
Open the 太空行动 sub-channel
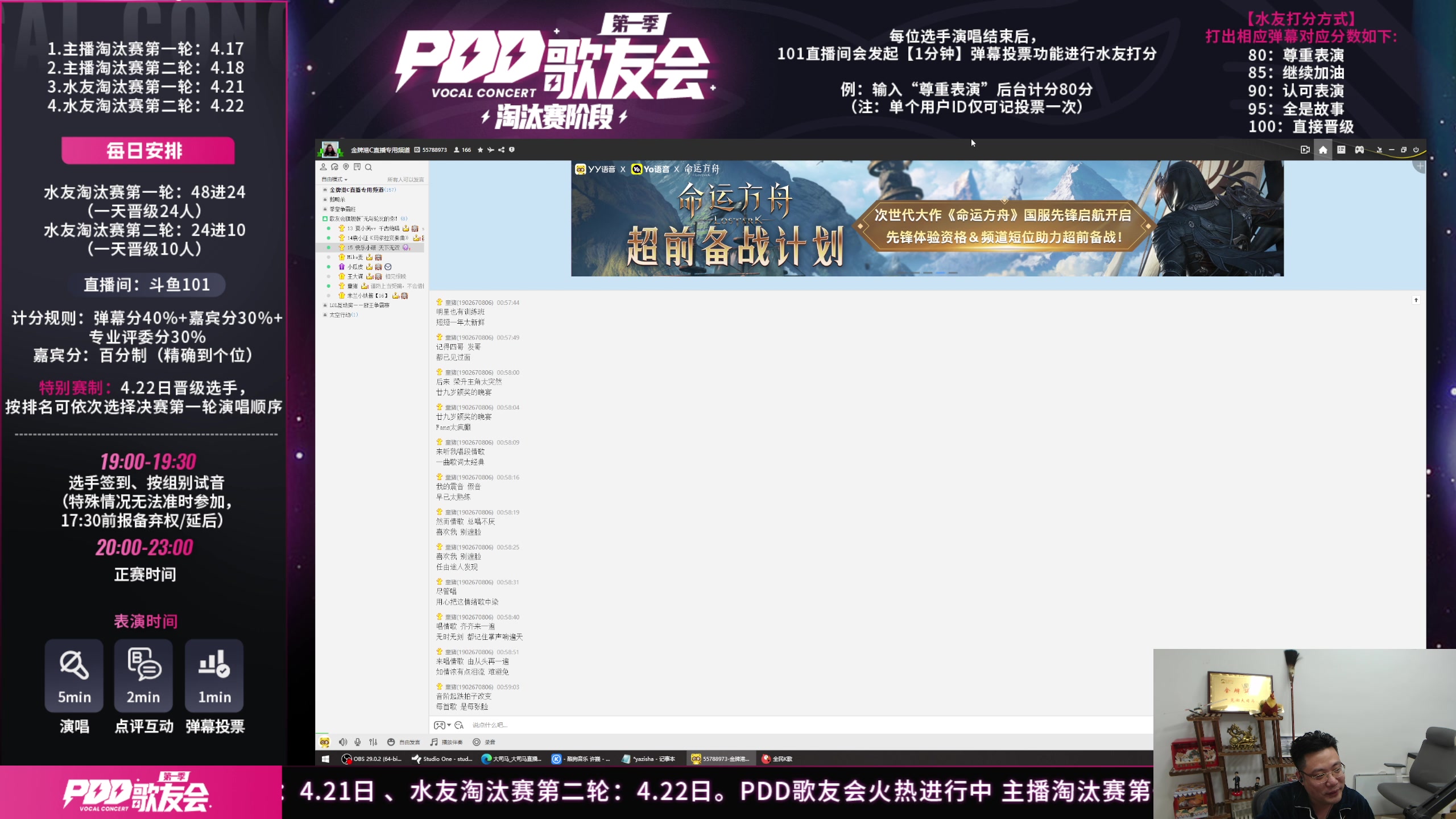click(x=340, y=316)
